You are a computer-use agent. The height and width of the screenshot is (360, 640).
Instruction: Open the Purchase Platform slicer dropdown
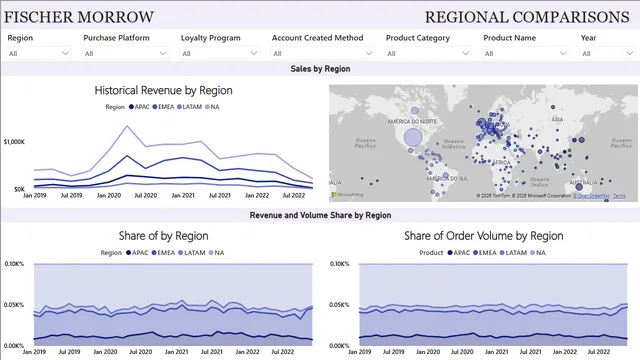(x=126, y=53)
